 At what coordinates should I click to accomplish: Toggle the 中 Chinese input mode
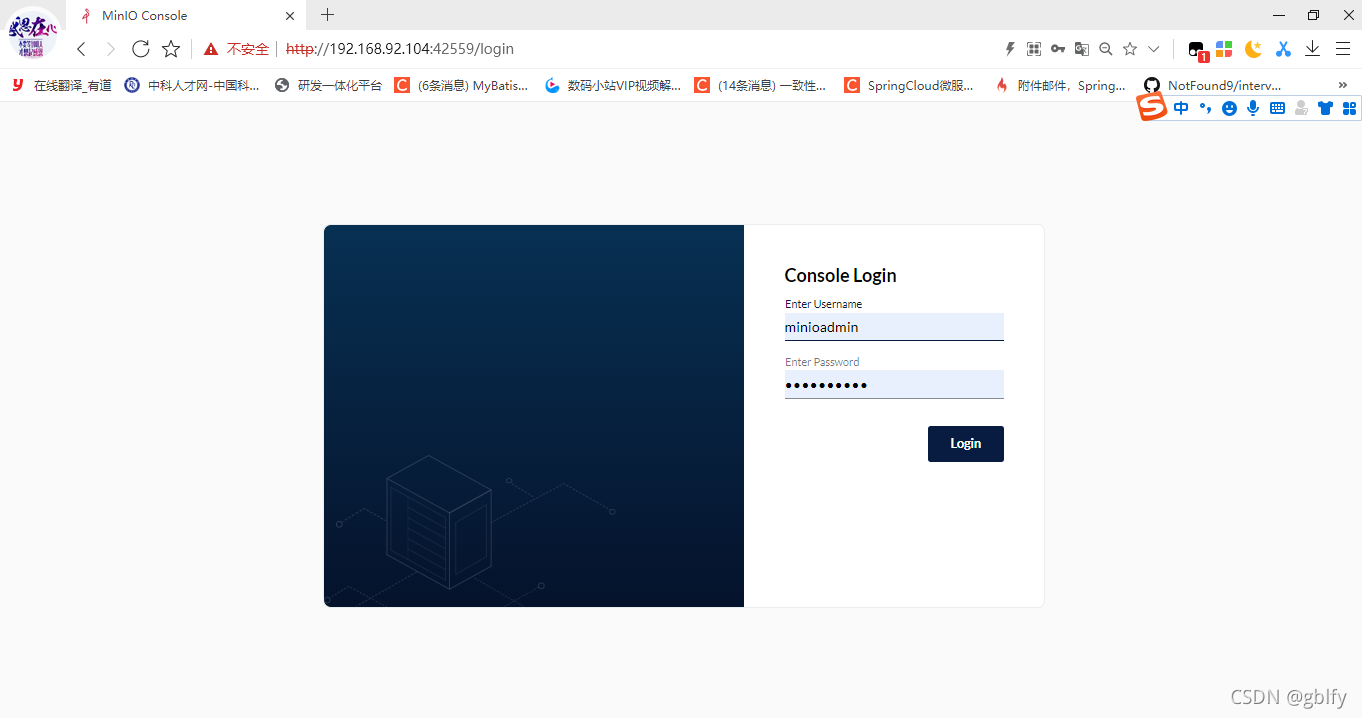[1181, 108]
